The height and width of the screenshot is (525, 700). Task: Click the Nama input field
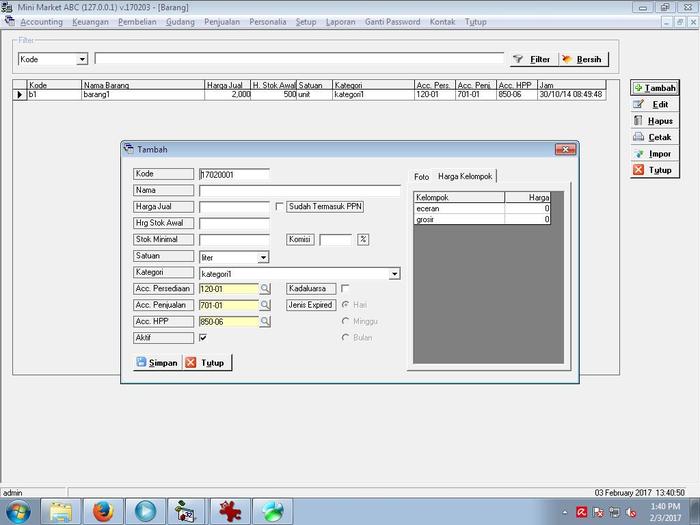point(299,190)
